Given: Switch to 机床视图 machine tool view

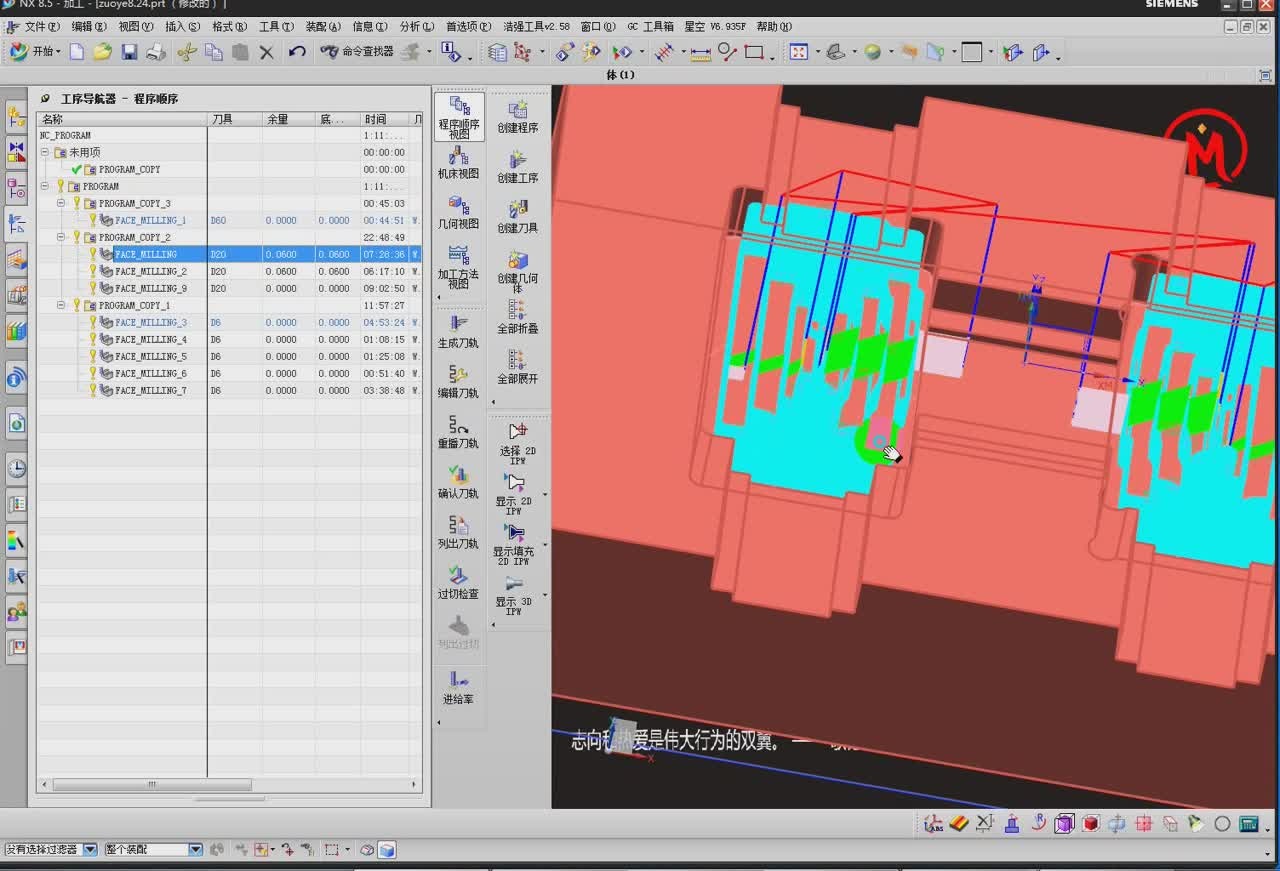Looking at the screenshot, I should pyautogui.click(x=459, y=165).
